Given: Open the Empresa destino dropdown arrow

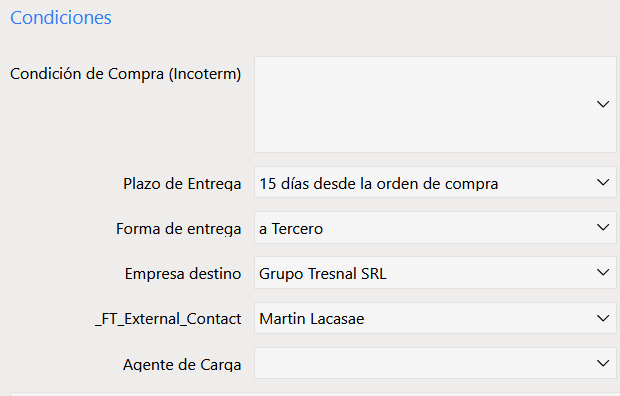Looking at the screenshot, I should (603, 273).
